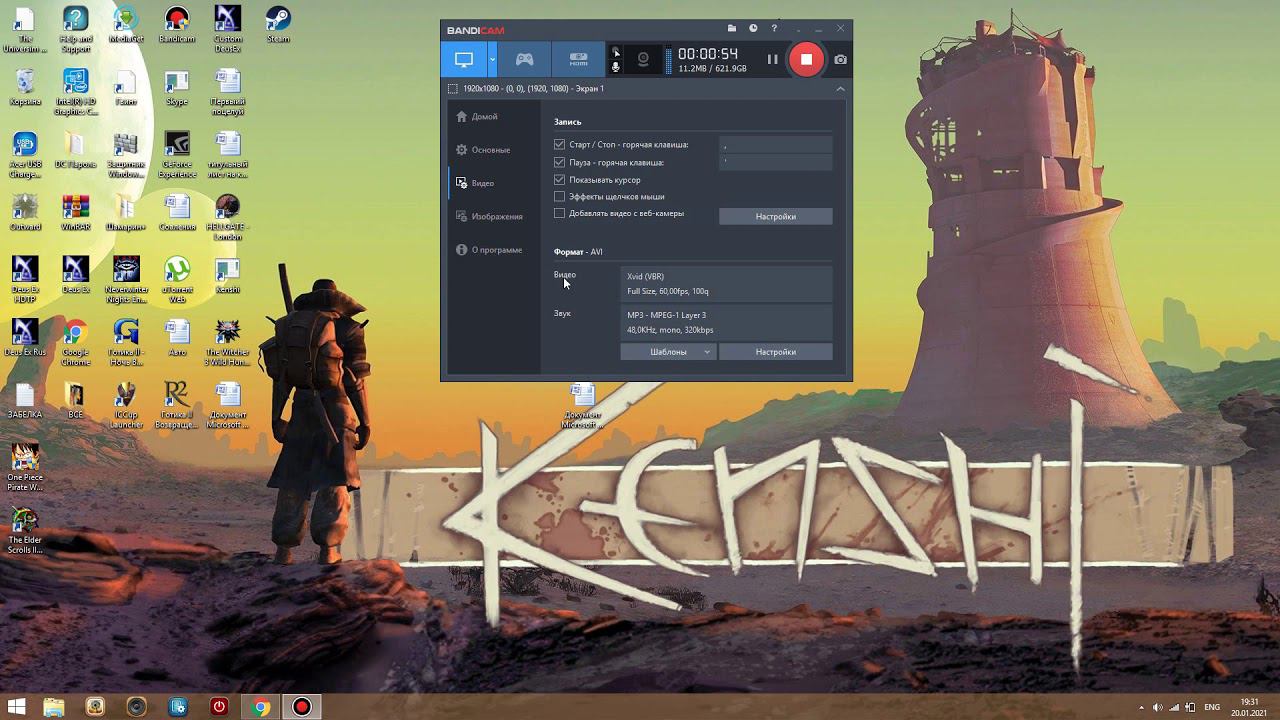Open the Домой tab in sidebar
1280x720 pixels.
click(477, 117)
